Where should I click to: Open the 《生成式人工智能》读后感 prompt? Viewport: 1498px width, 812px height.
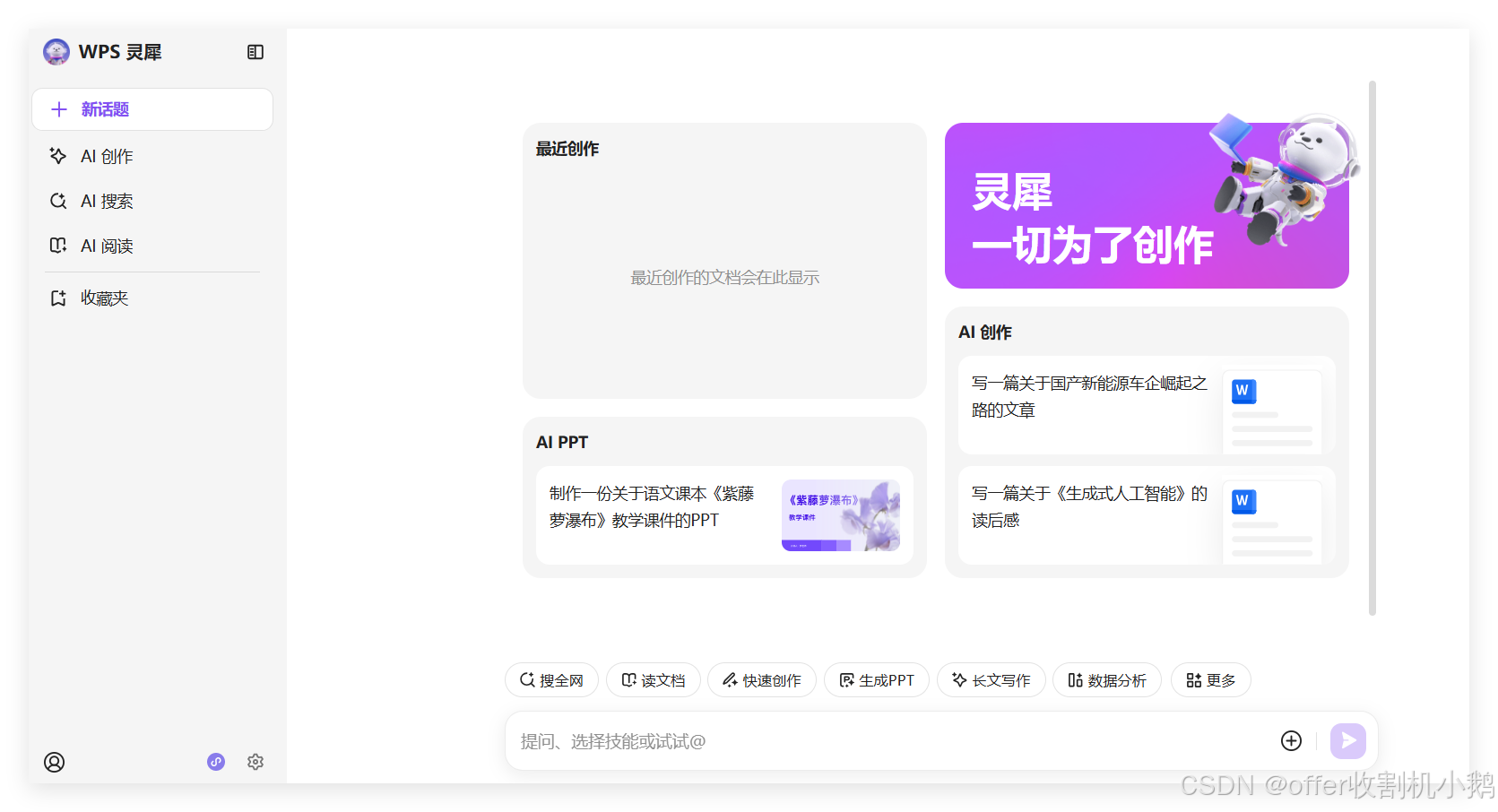[x=1147, y=515]
